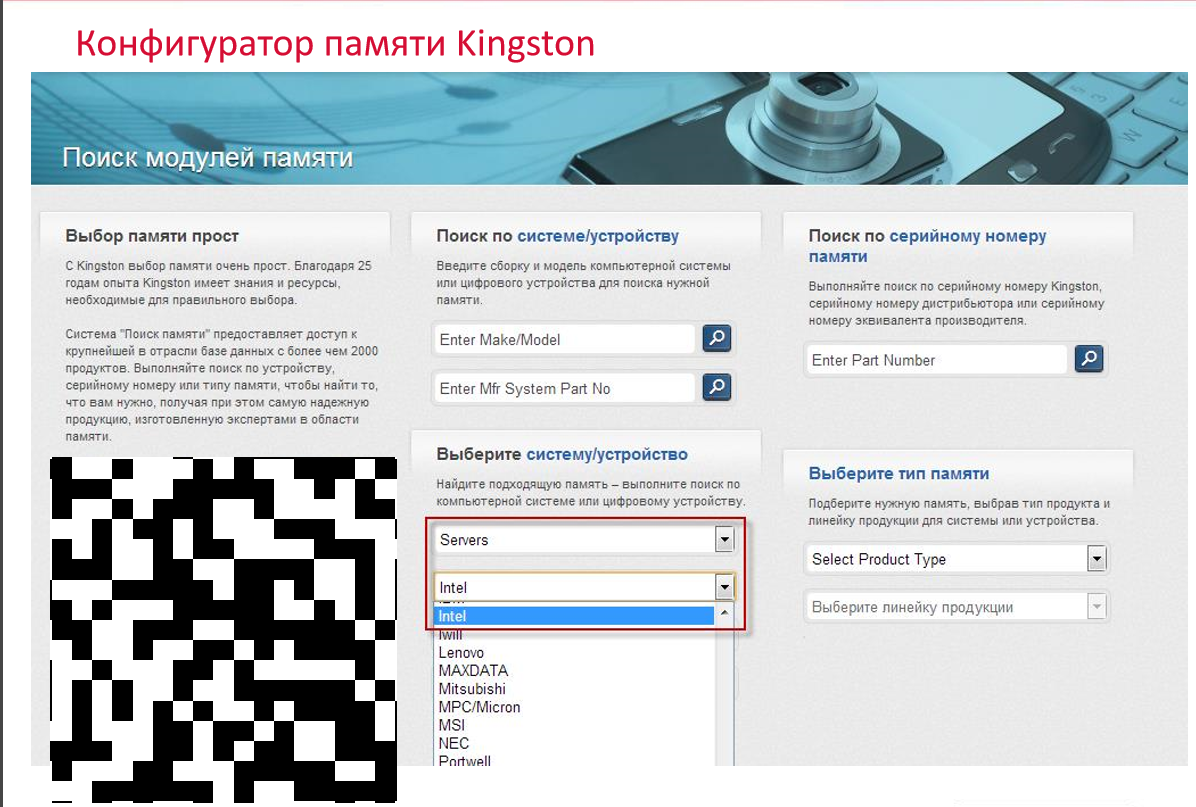The width and height of the screenshot is (1196, 807).
Task: Click the Поиск модулей памяти banner title
Action: pos(207,157)
